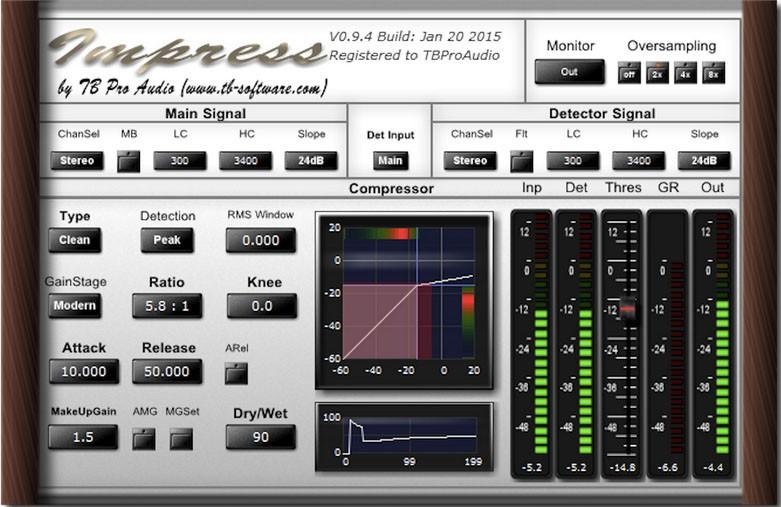Select 2x oversampling
This screenshot has height=507, width=781.
(x=657, y=73)
